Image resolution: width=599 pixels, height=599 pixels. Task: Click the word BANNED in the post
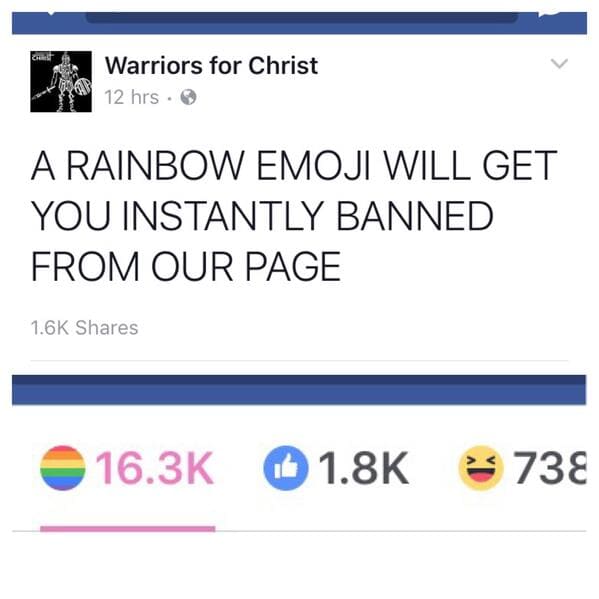click(x=415, y=216)
